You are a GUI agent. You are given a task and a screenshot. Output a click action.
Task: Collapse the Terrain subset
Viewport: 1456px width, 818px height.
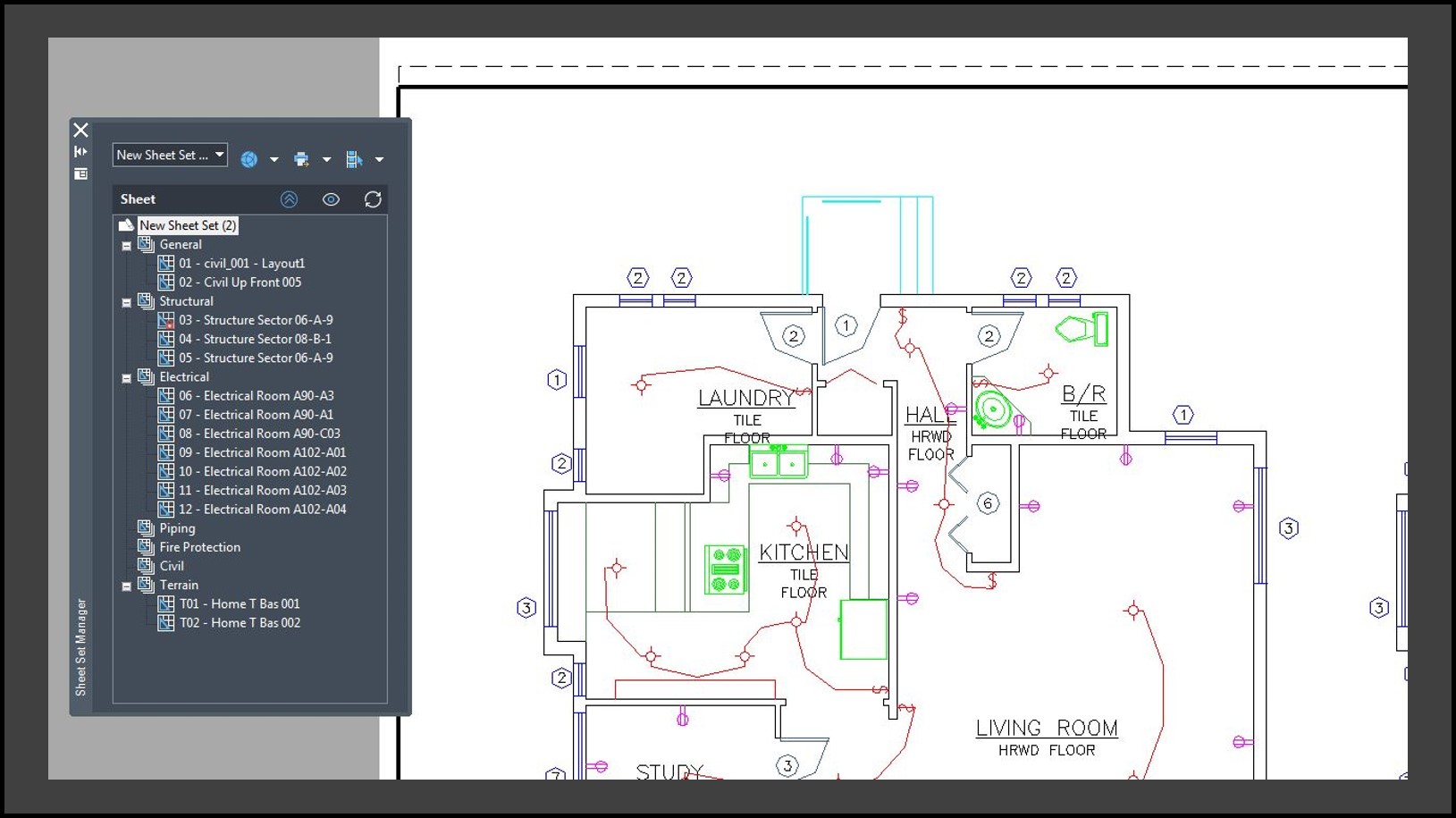point(127,586)
